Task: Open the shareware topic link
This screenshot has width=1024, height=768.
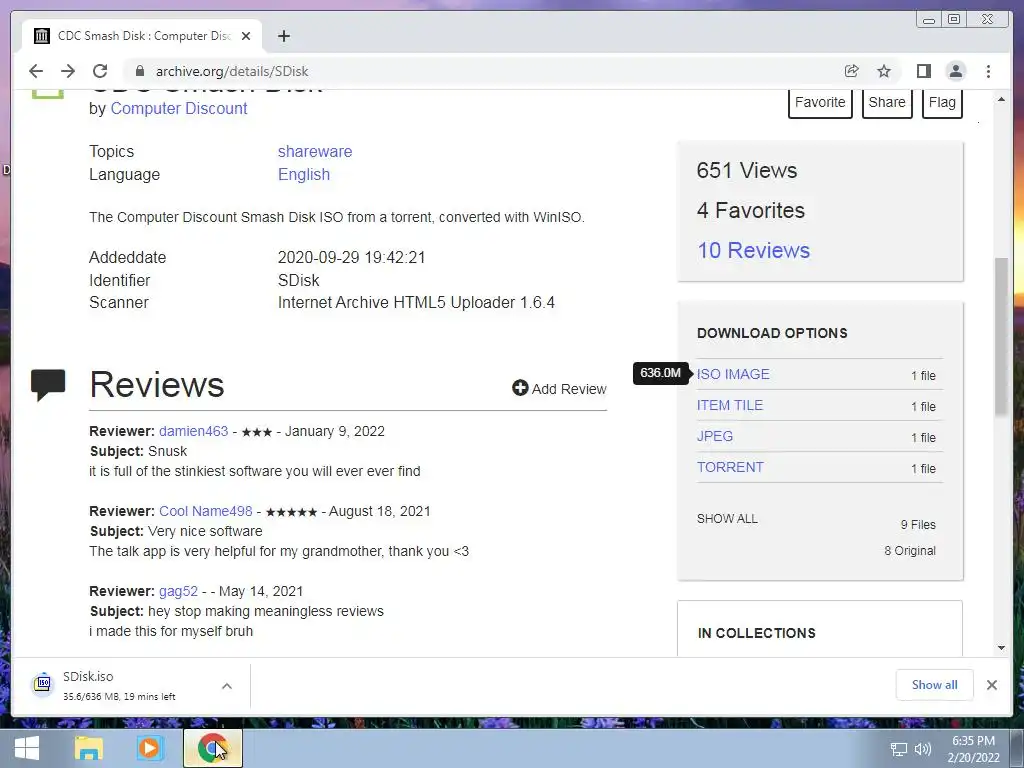Action: click(x=315, y=152)
